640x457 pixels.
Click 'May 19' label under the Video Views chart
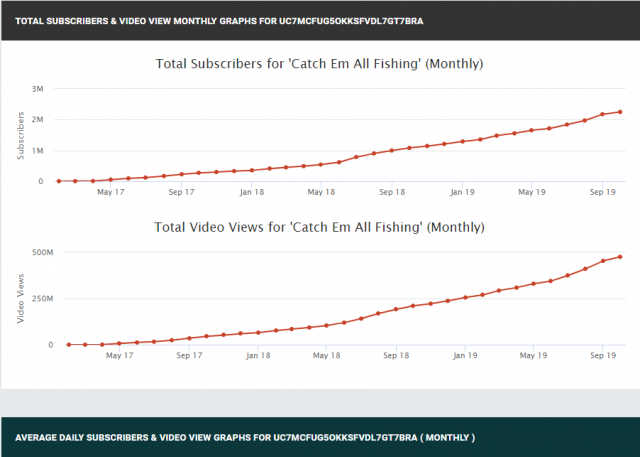tap(533, 355)
